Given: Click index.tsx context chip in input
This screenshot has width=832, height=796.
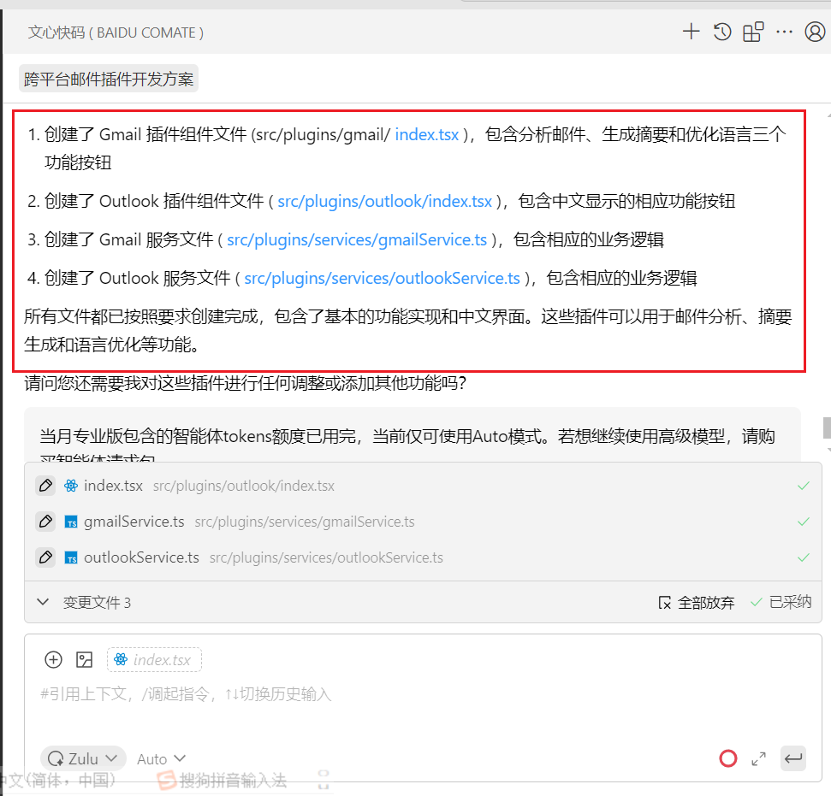Looking at the screenshot, I should click(x=154, y=660).
